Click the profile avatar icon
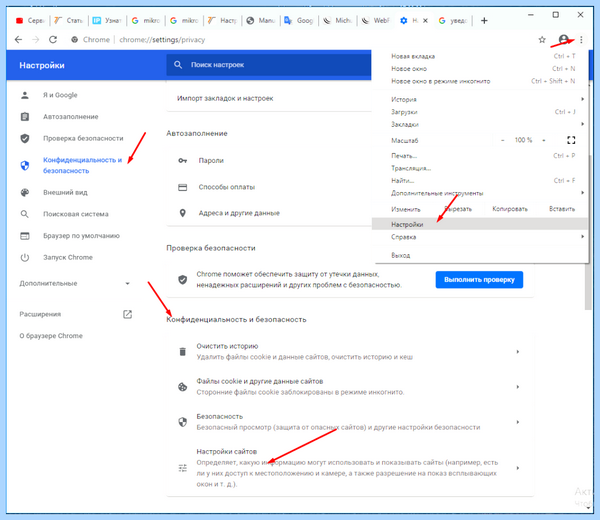The width and height of the screenshot is (600, 520). (x=563, y=39)
